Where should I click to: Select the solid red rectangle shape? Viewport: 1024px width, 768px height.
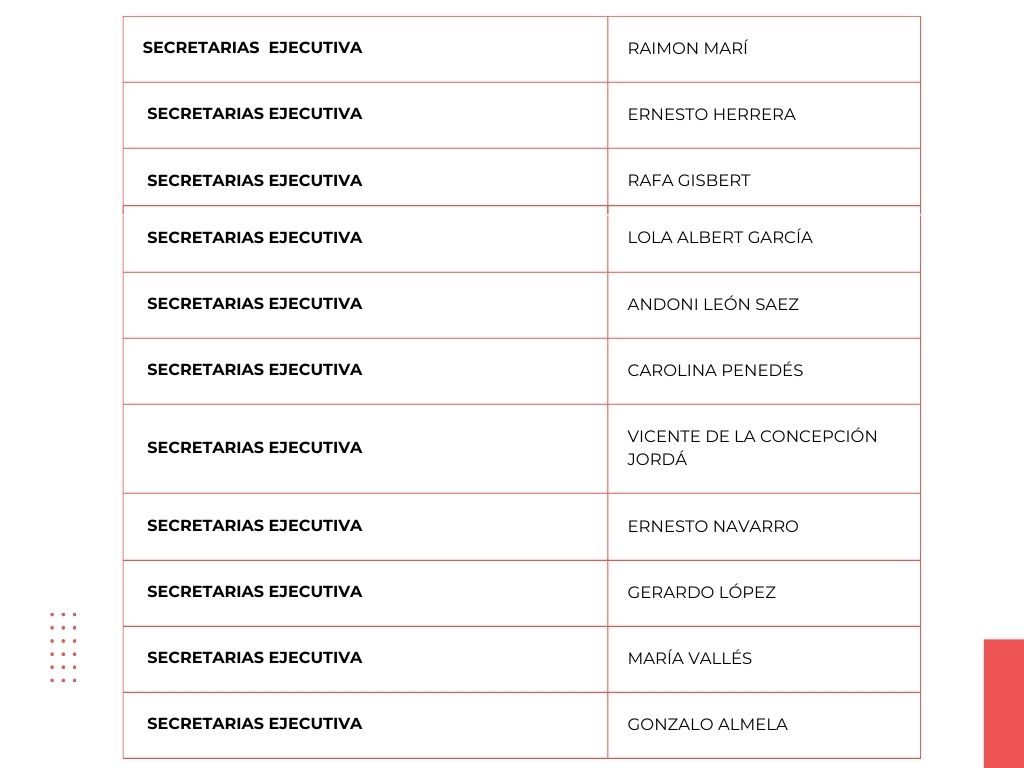(1003, 703)
